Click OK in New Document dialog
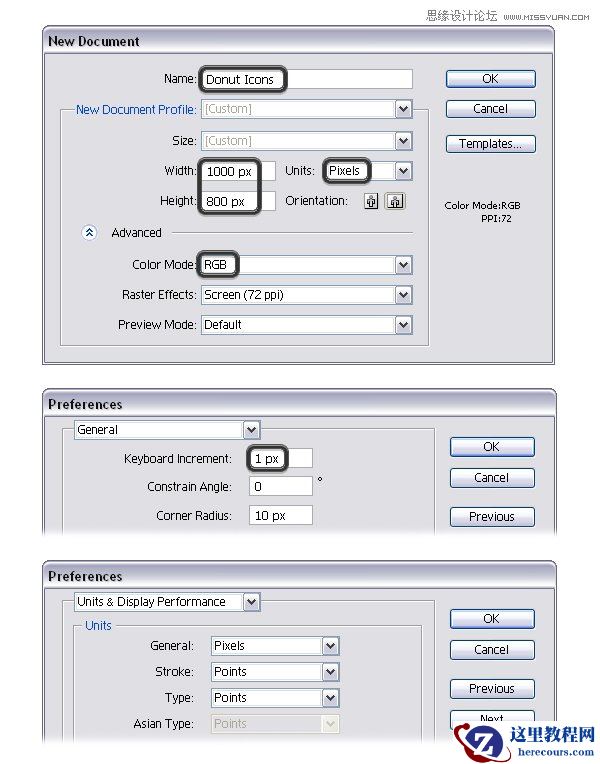 [490, 79]
